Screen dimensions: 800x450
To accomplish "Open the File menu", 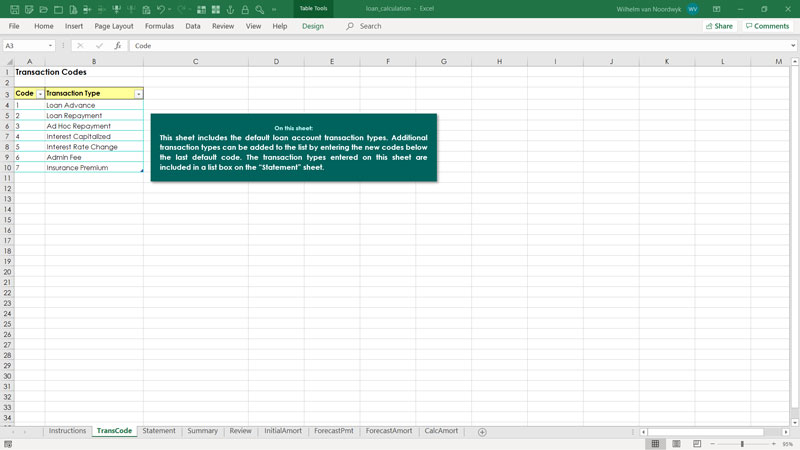I will pyautogui.click(x=14, y=26).
